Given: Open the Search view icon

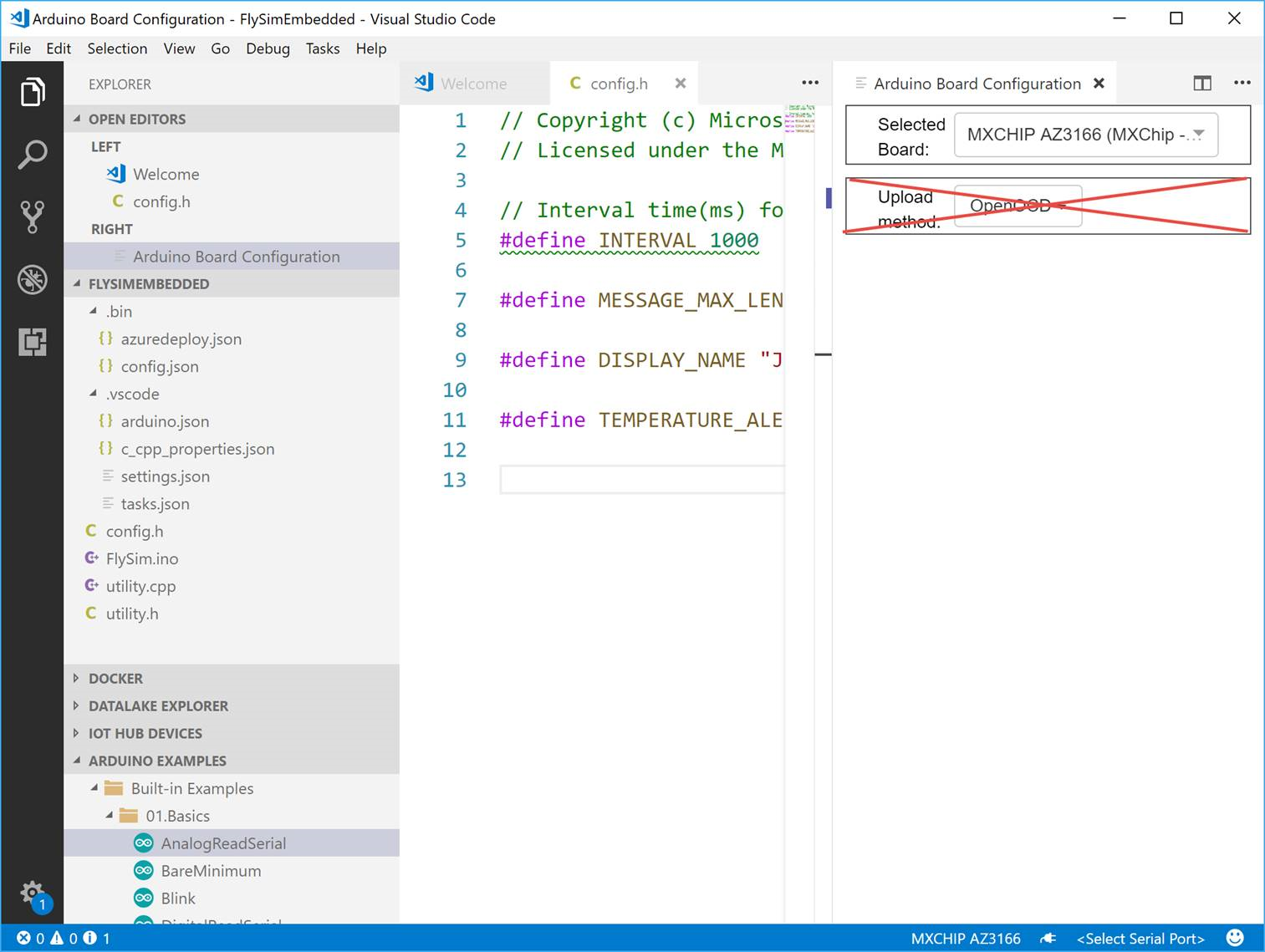Looking at the screenshot, I should (x=32, y=155).
